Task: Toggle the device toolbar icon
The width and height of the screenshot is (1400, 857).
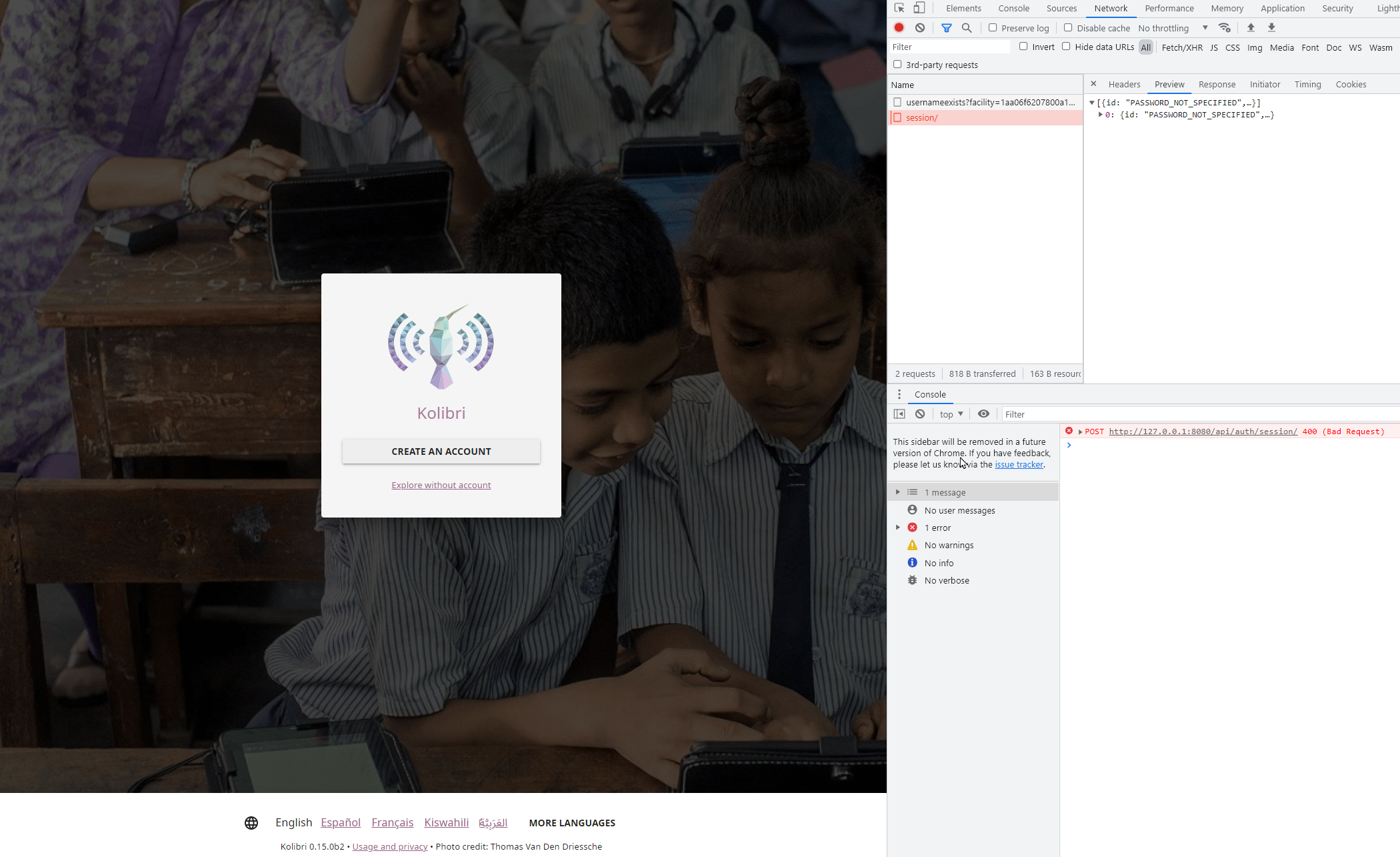Action: (919, 8)
